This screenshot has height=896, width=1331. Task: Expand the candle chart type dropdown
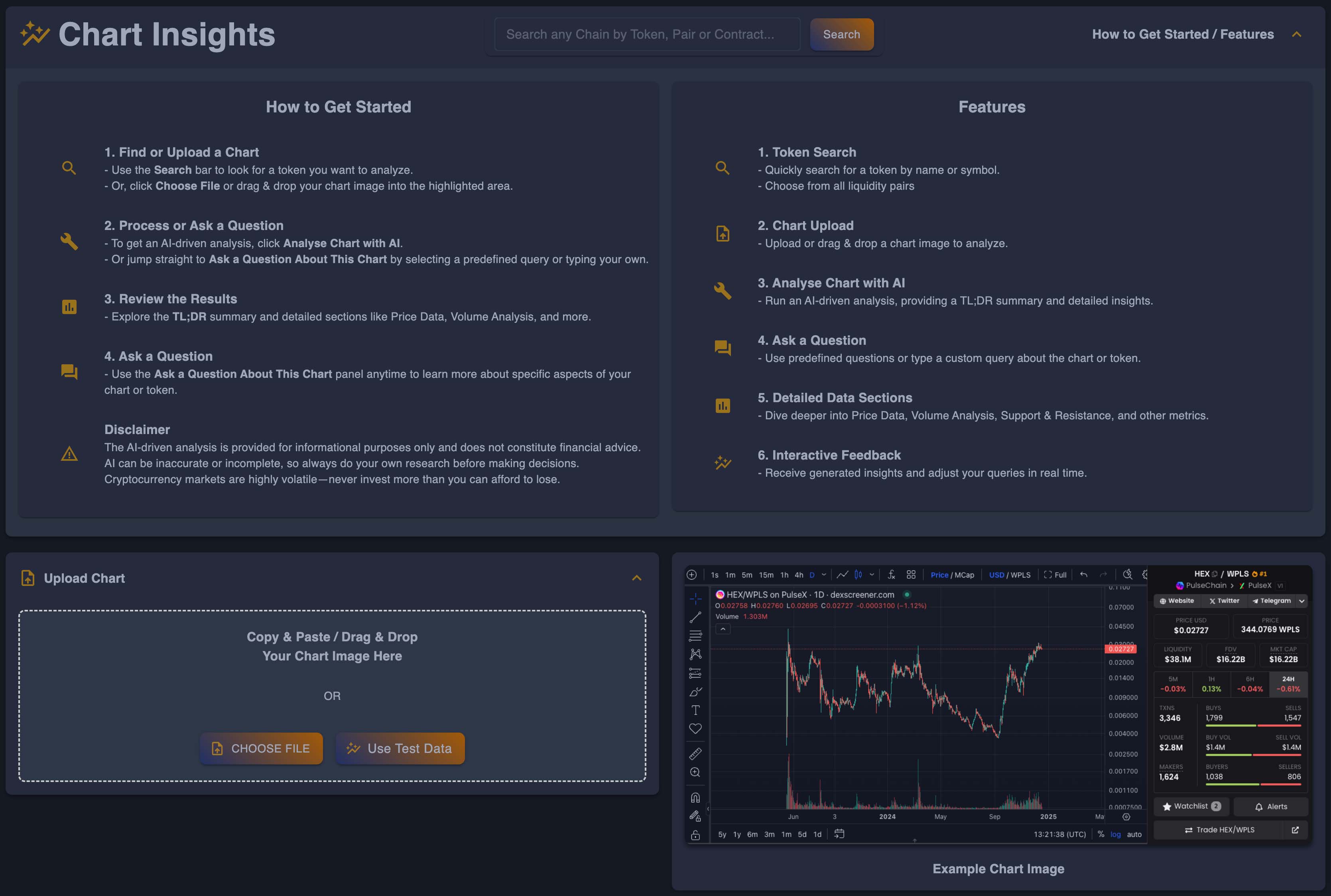click(x=872, y=574)
